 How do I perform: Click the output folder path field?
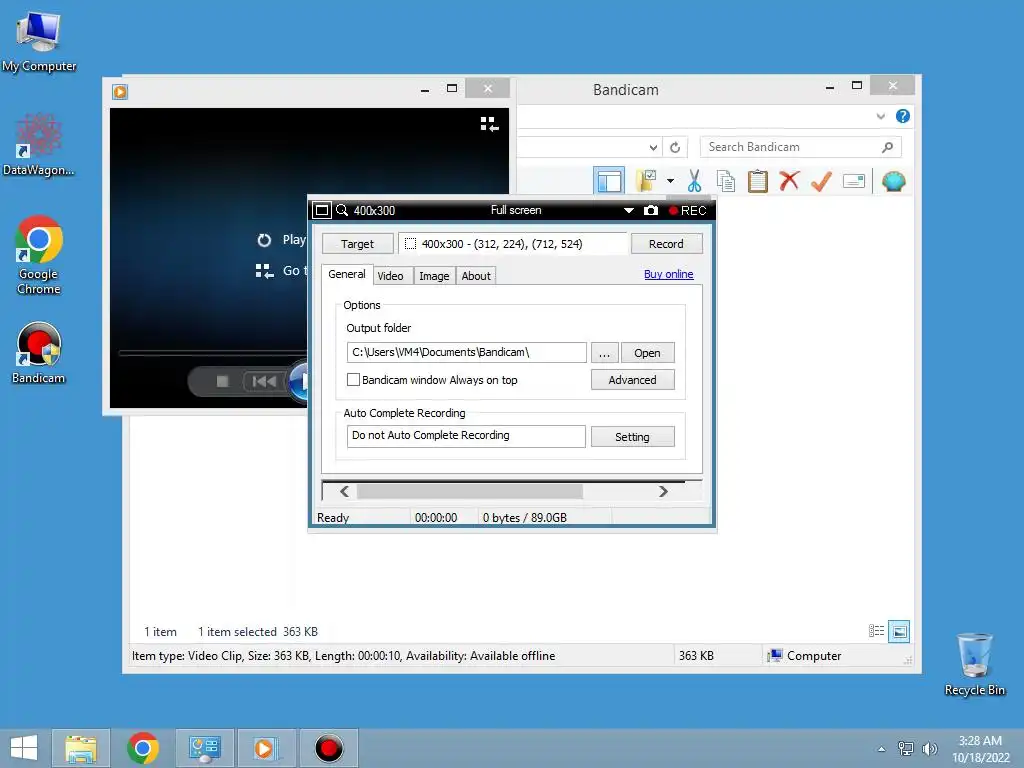click(466, 353)
